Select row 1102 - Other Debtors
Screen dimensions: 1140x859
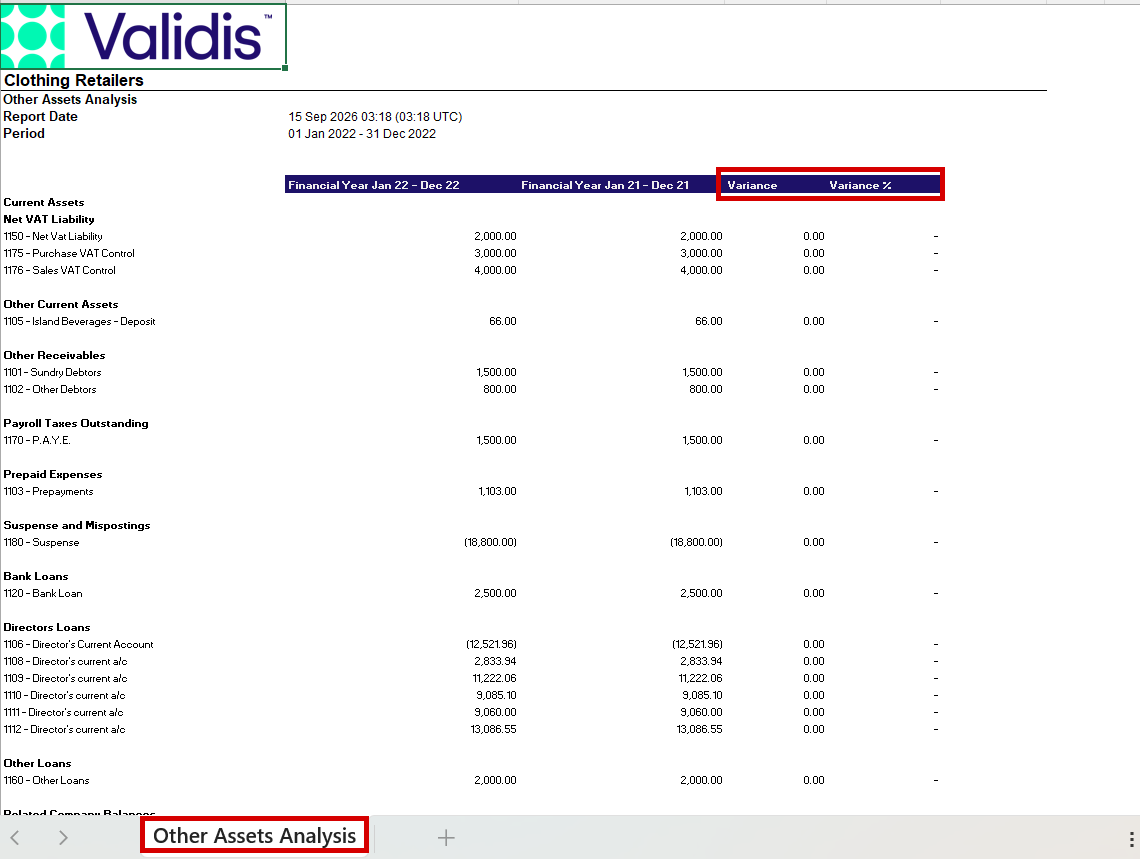[49, 389]
